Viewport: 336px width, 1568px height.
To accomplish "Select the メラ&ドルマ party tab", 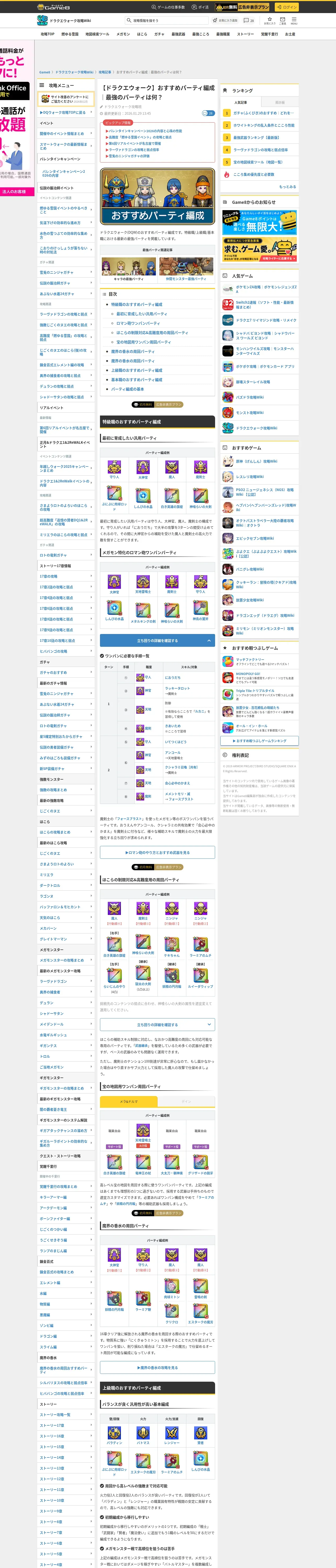I will pos(129,1102).
